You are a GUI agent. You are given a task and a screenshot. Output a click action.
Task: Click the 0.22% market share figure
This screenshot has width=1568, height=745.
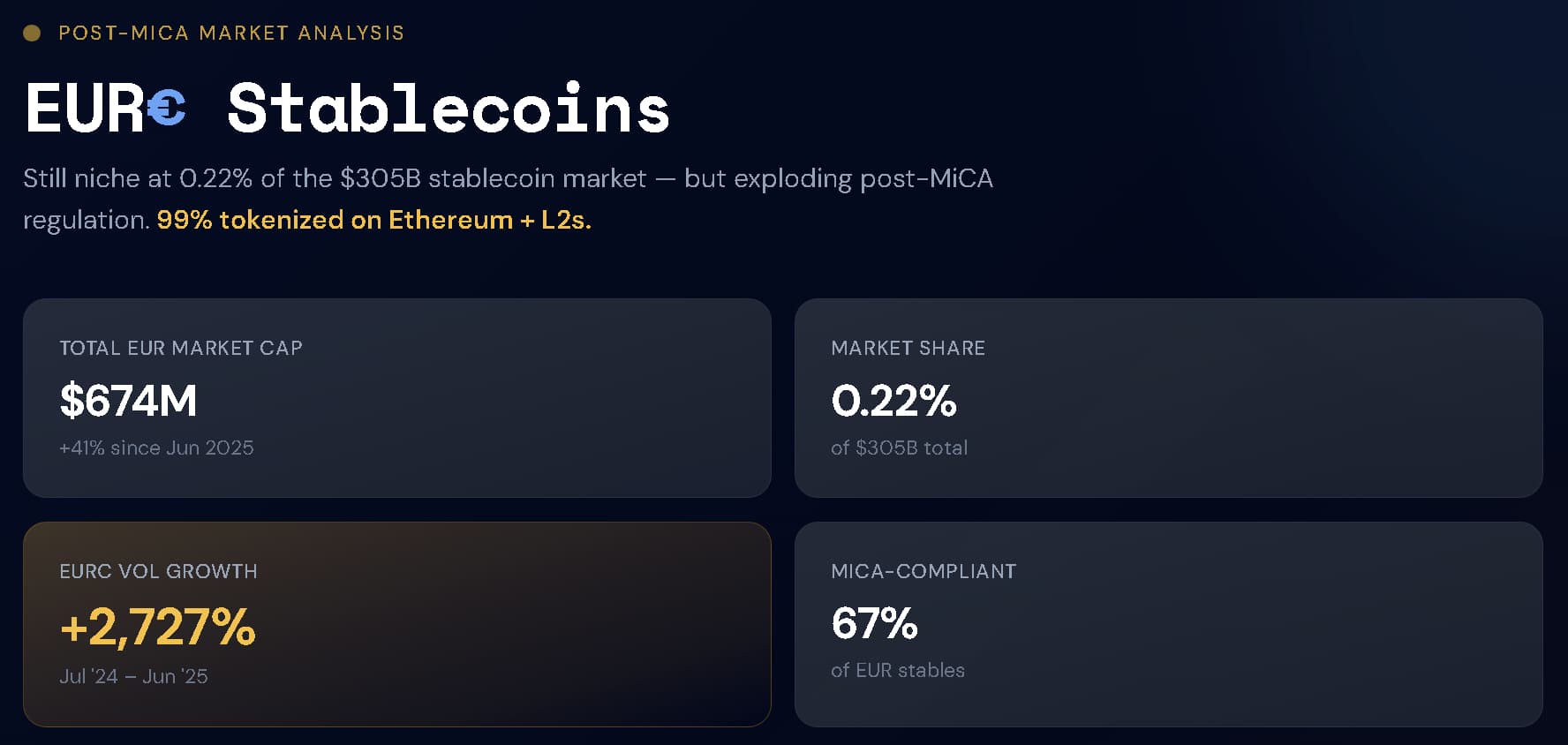click(893, 401)
